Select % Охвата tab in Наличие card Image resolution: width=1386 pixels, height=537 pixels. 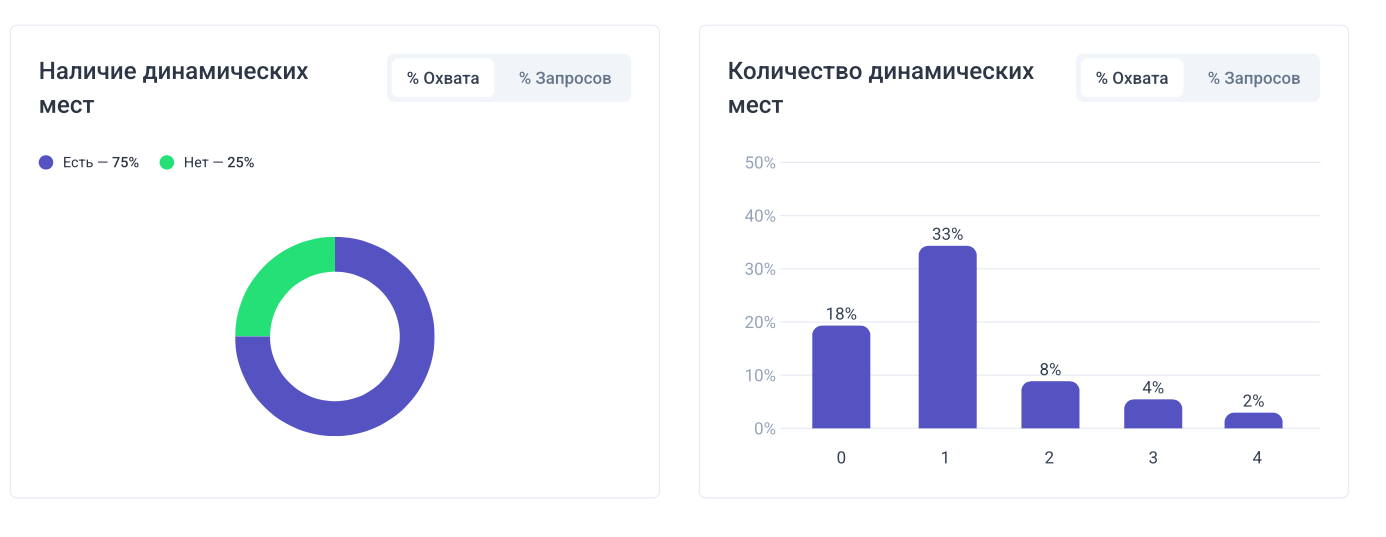[443, 78]
